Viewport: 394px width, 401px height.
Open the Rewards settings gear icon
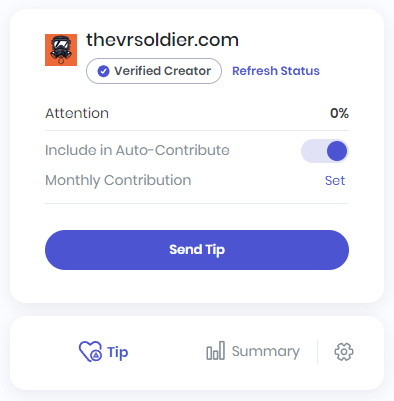[x=344, y=352]
